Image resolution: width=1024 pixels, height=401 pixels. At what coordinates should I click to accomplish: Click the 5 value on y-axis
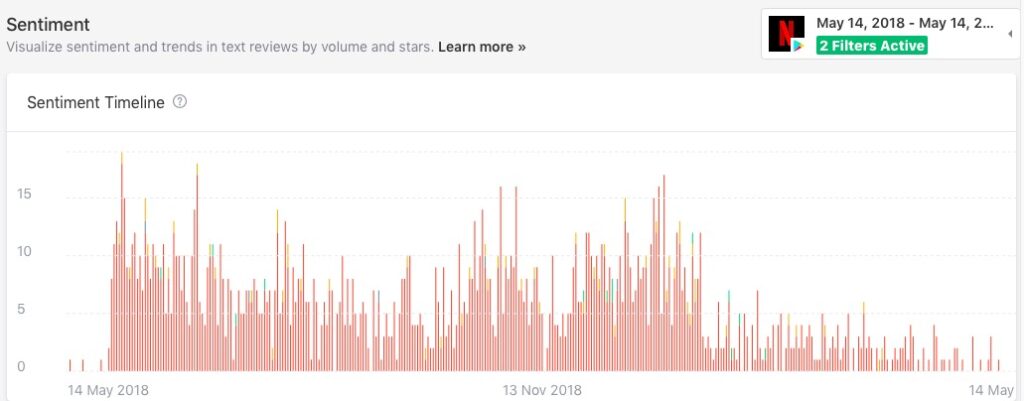(x=22, y=309)
